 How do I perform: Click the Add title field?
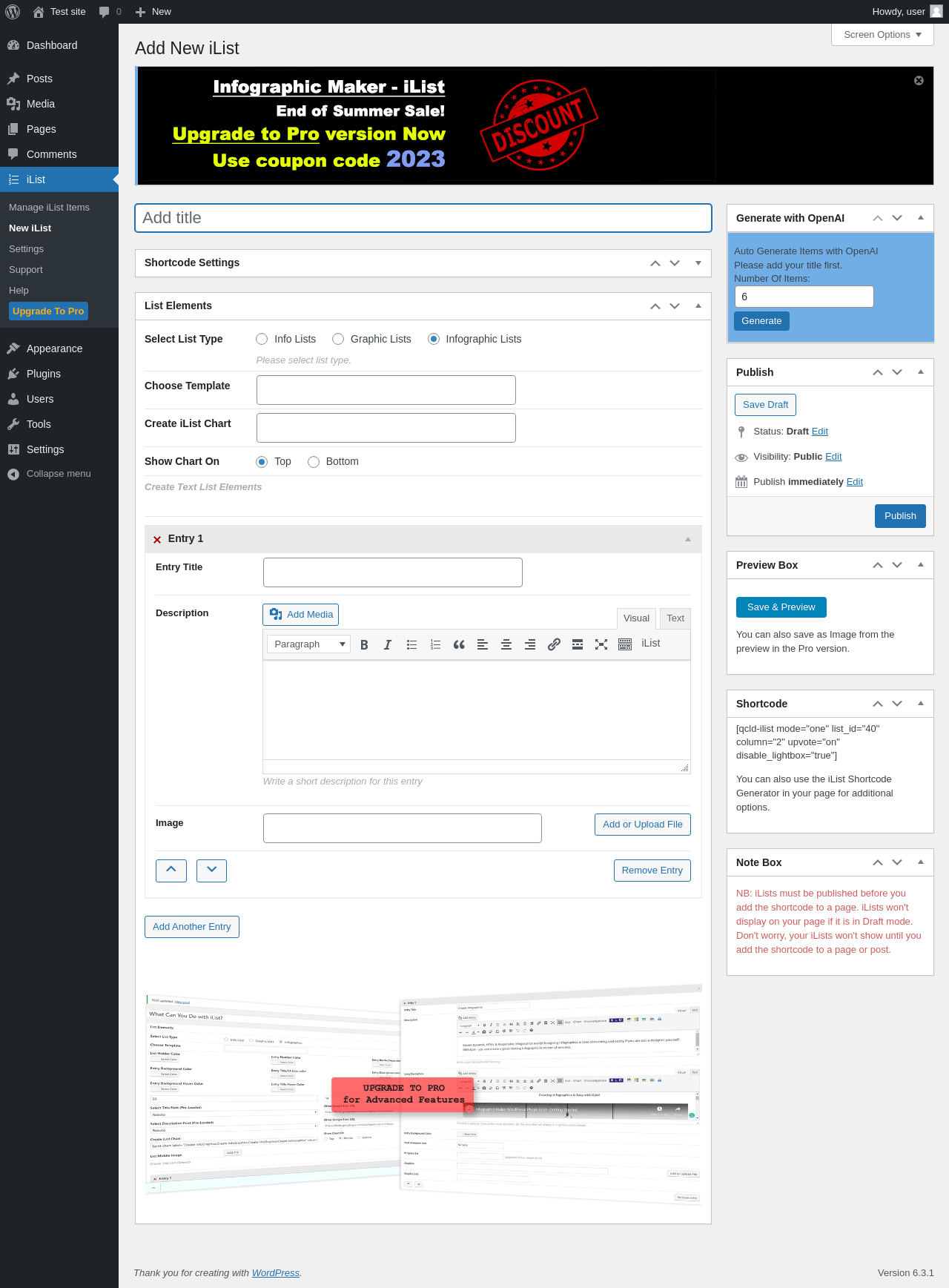(423, 218)
